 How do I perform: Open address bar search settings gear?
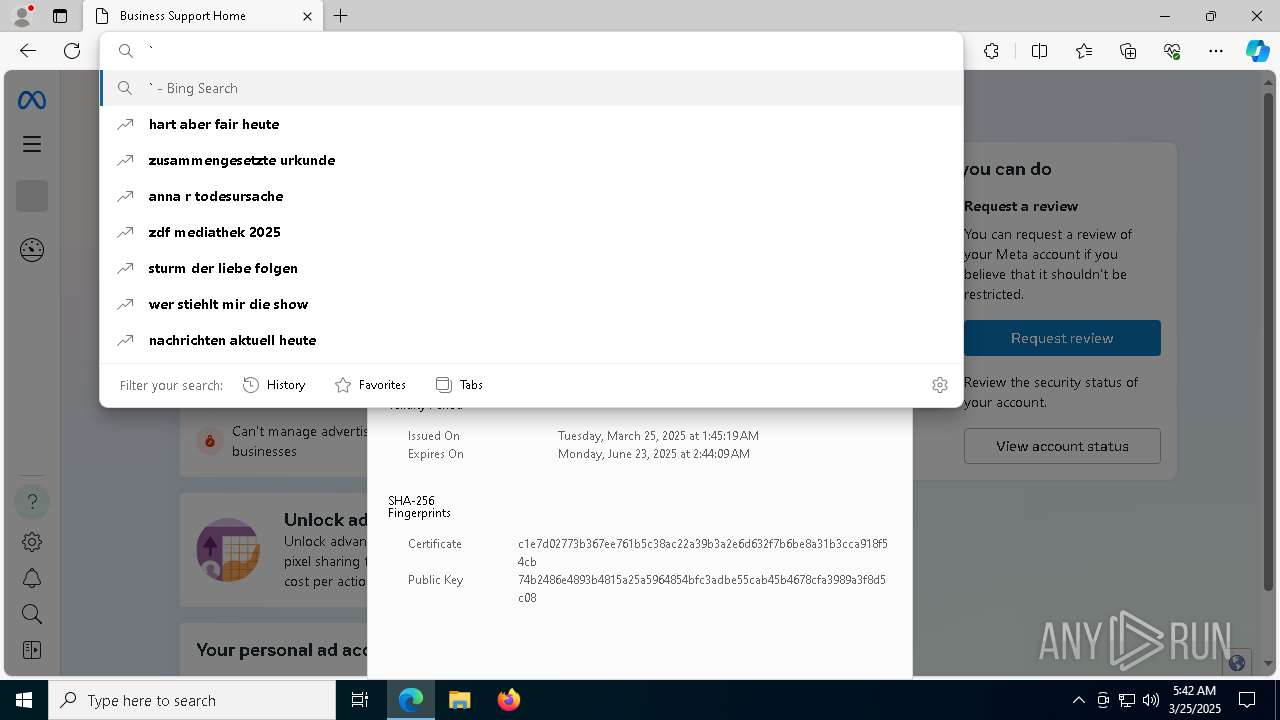(940, 385)
